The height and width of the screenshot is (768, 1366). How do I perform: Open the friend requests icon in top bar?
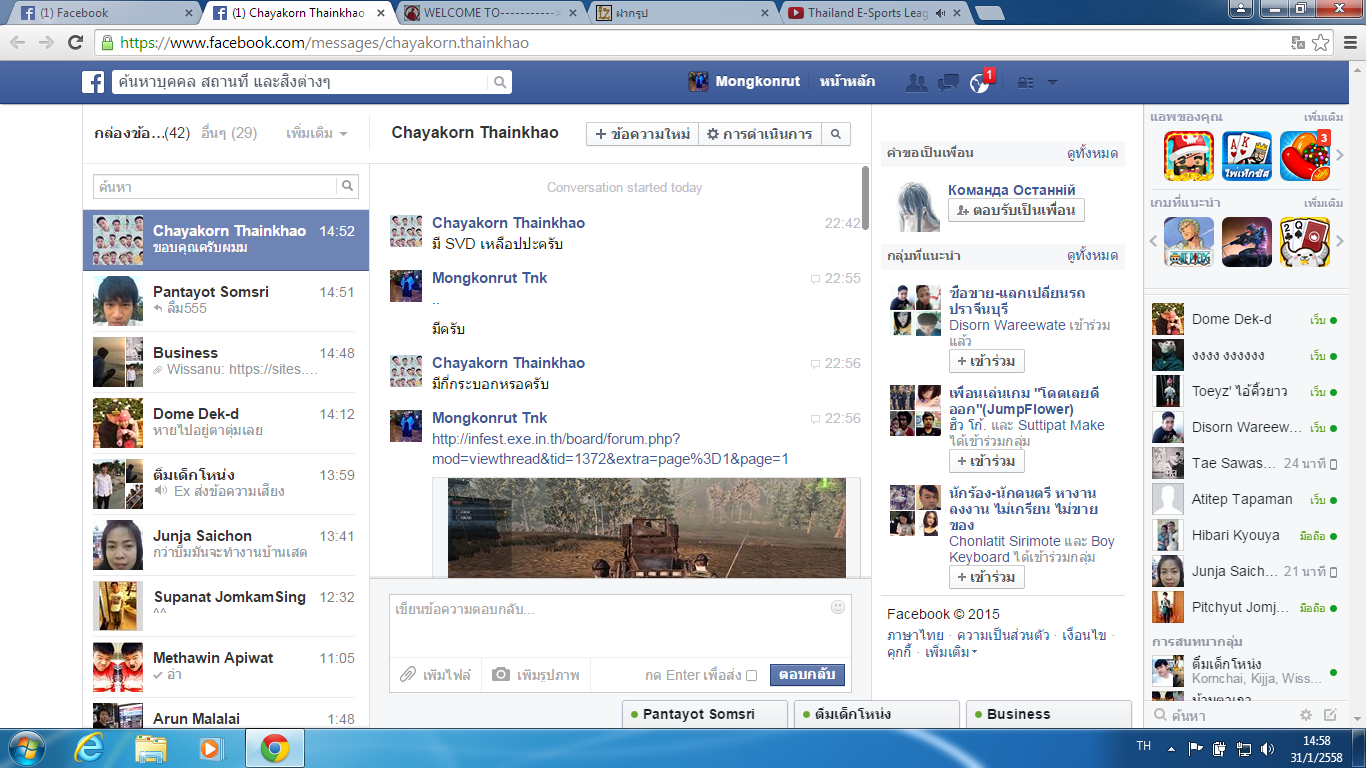(916, 82)
